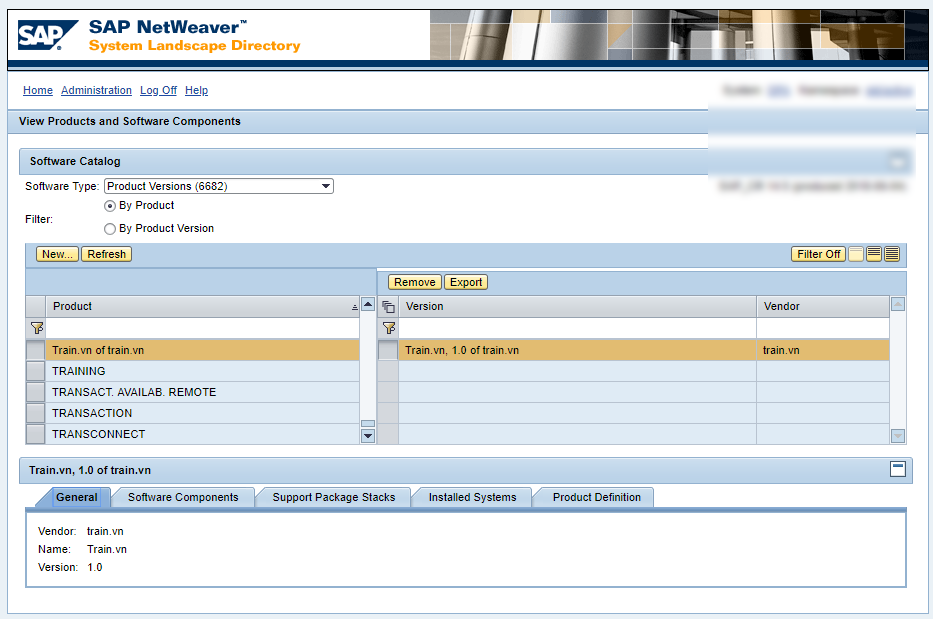Select the TRAINING row selector box
This screenshot has height=619, width=933.
tap(35, 371)
